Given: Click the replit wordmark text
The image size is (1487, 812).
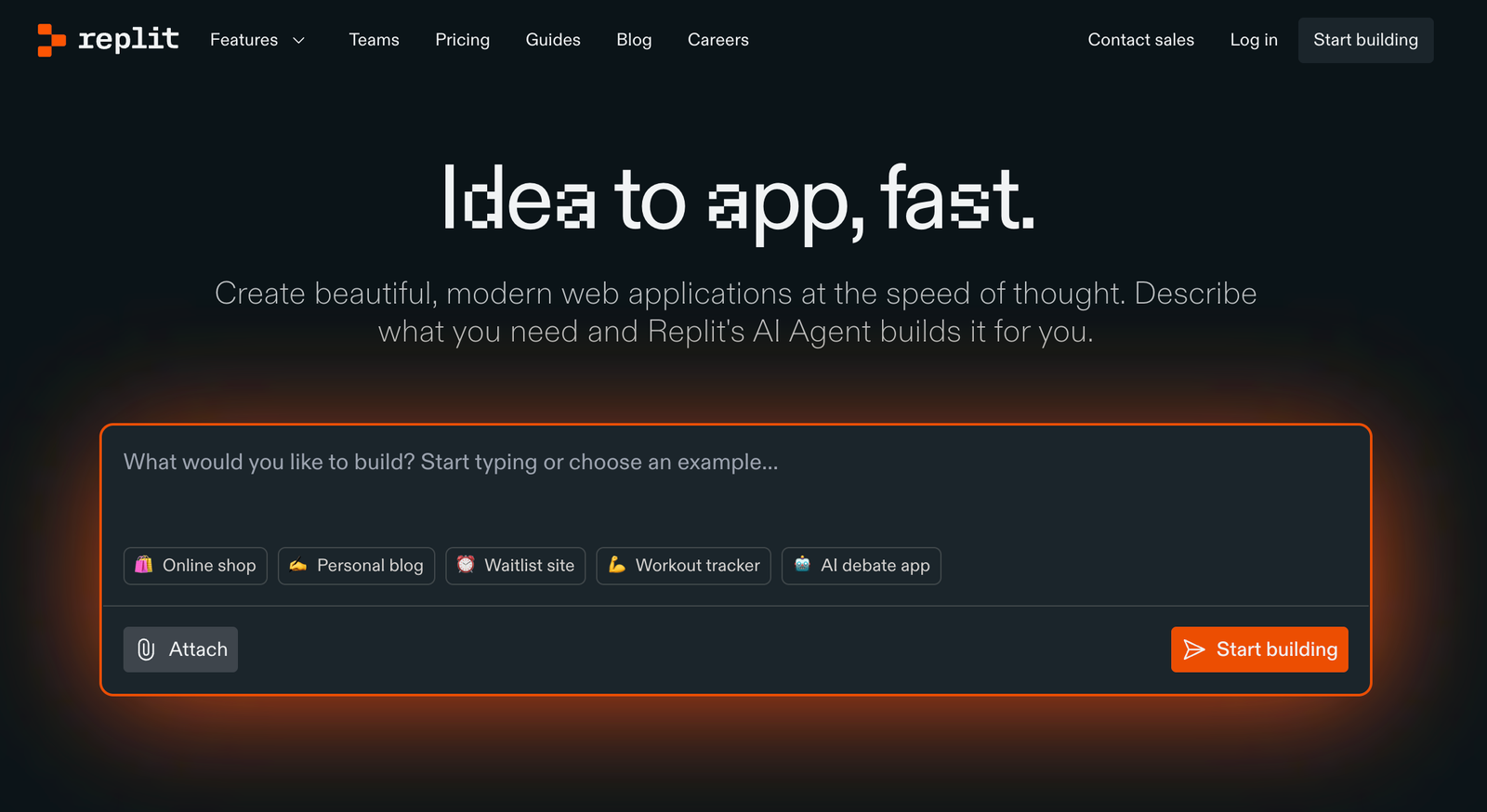Looking at the screenshot, I should click(x=128, y=39).
